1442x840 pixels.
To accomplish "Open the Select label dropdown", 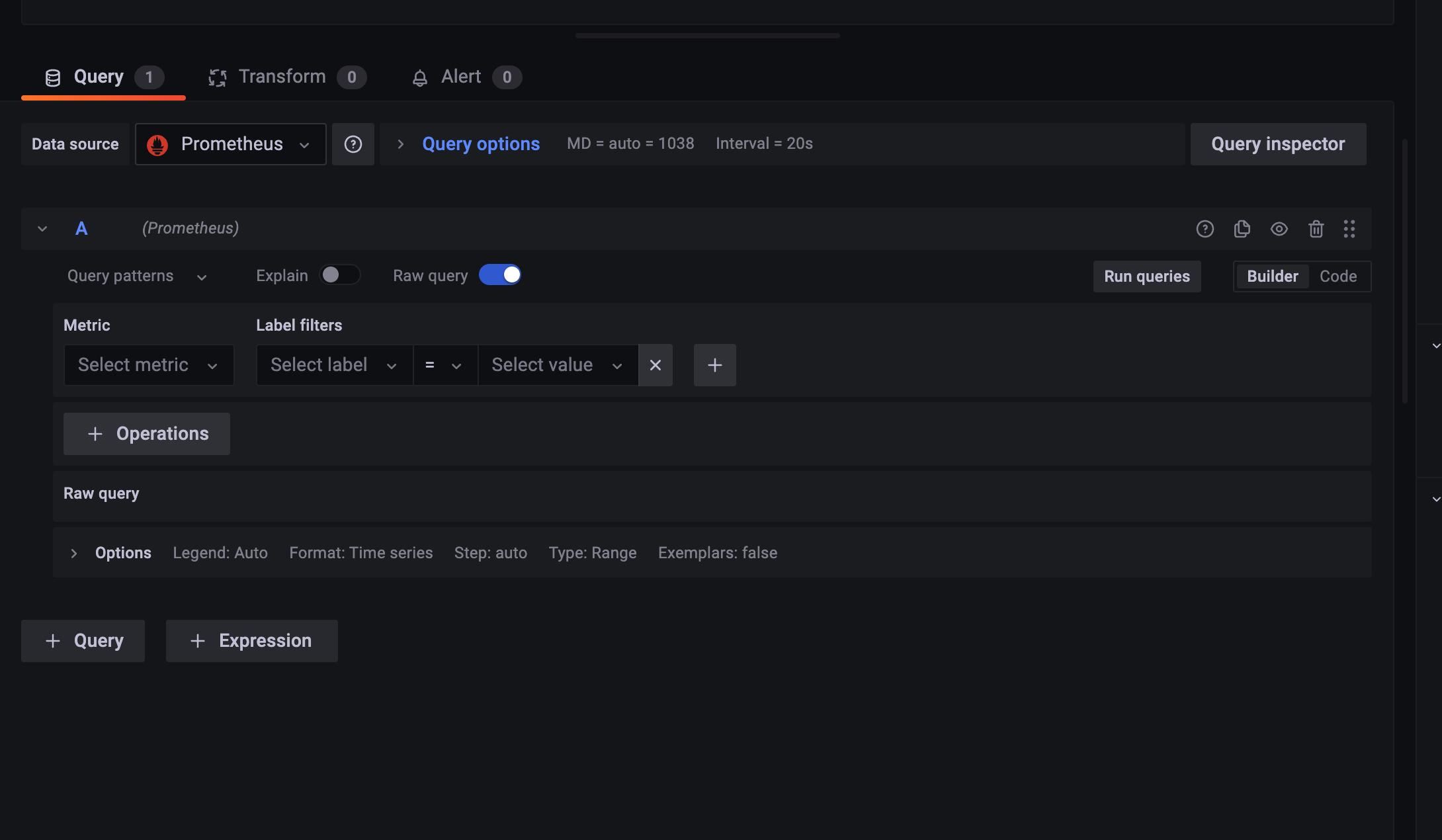I will [x=334, y=365].
